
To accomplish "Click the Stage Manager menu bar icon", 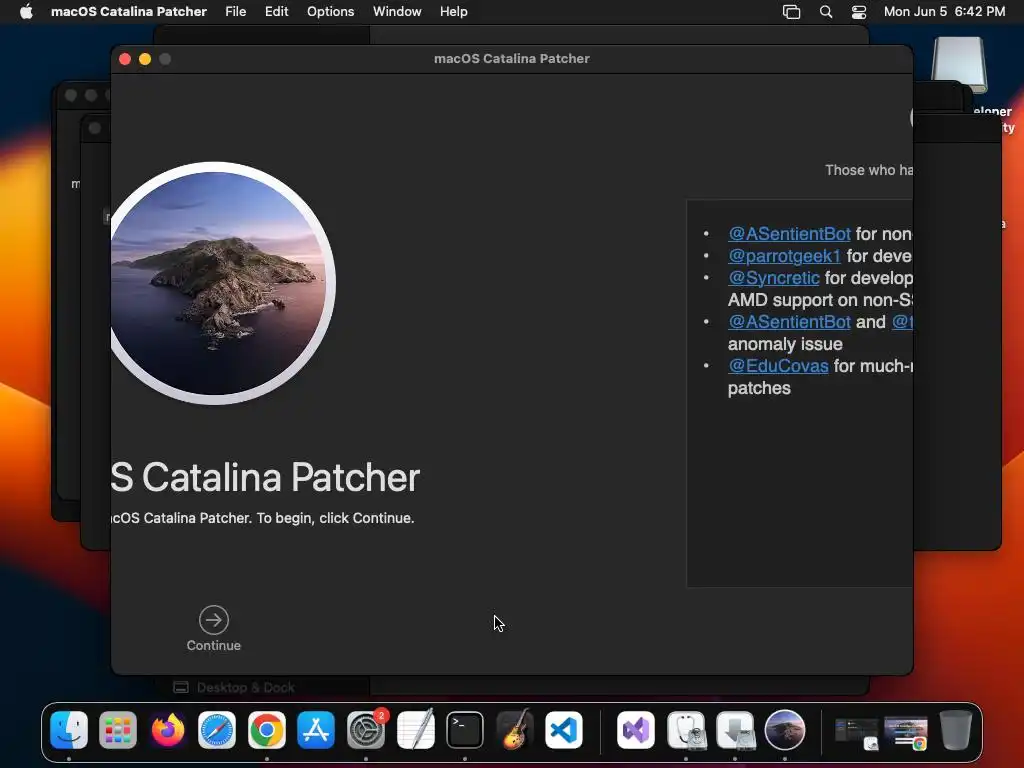I will [792, 12].
